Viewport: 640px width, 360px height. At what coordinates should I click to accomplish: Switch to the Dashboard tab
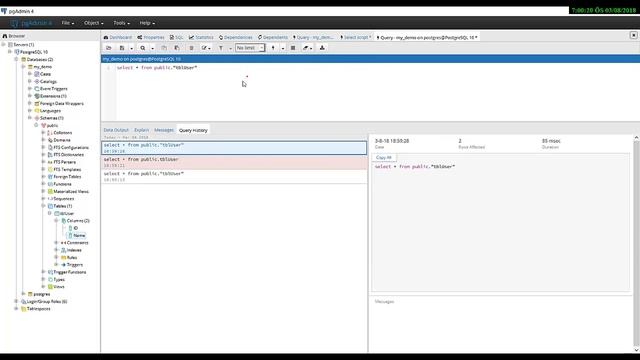pyautogui.click(x=118, y=37)
